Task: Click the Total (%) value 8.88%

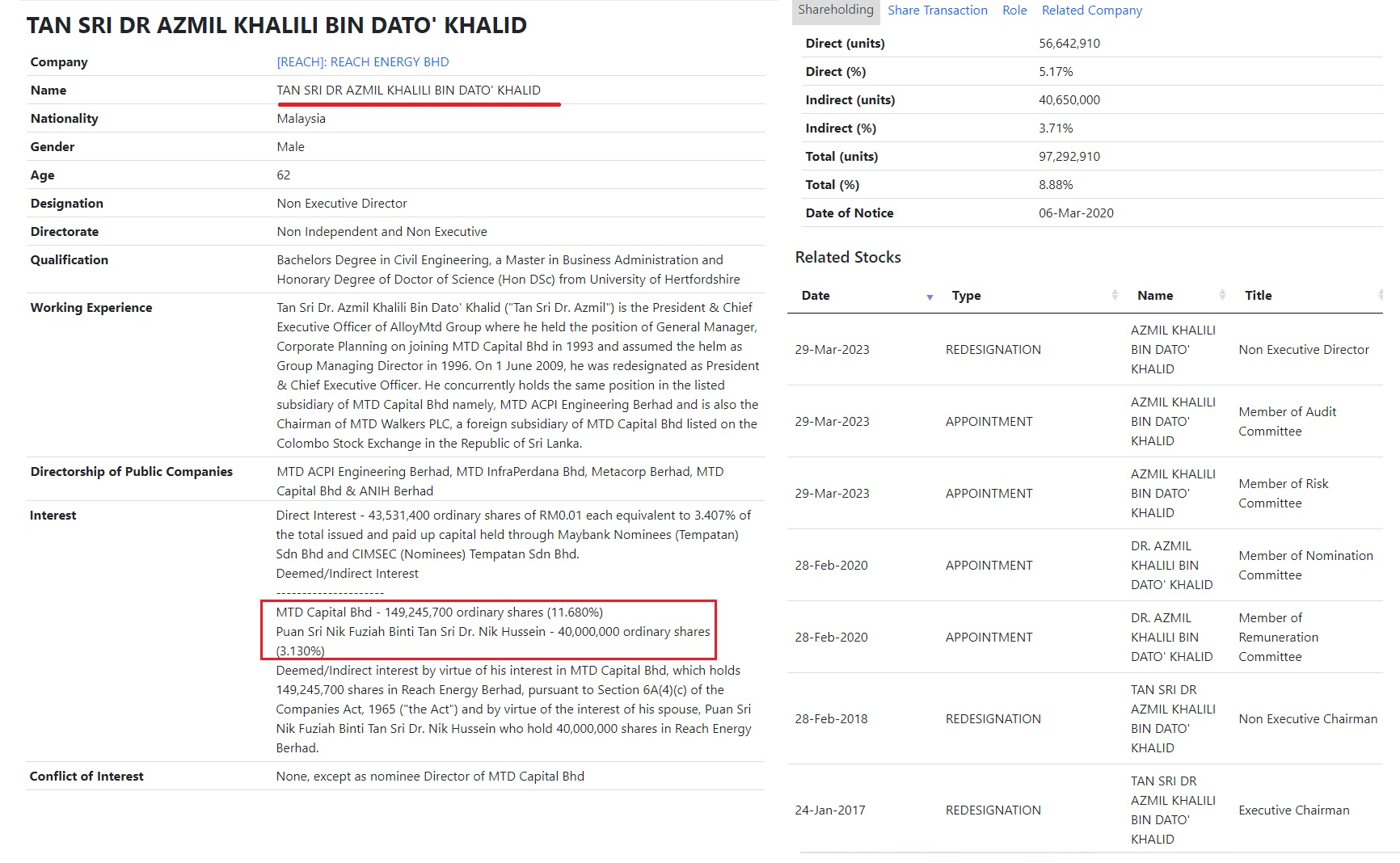Action: point(1055,184)
